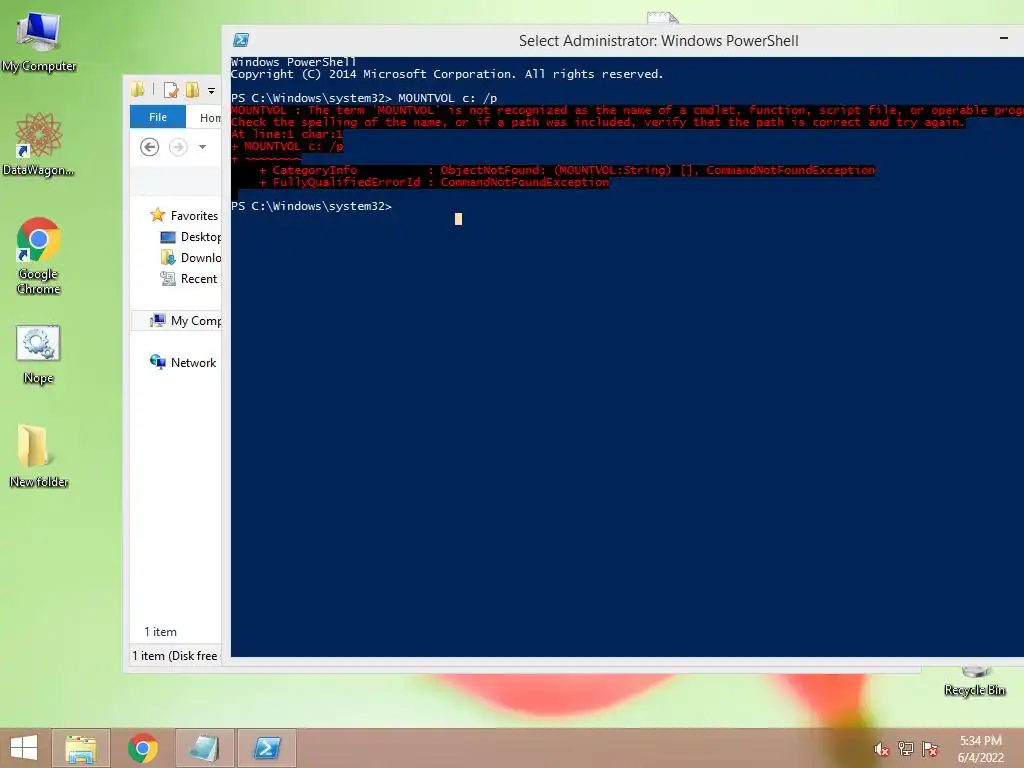The image size is (1024, 768).
Task: Select Desktop in the Favorites list
Action: (191, 237)
